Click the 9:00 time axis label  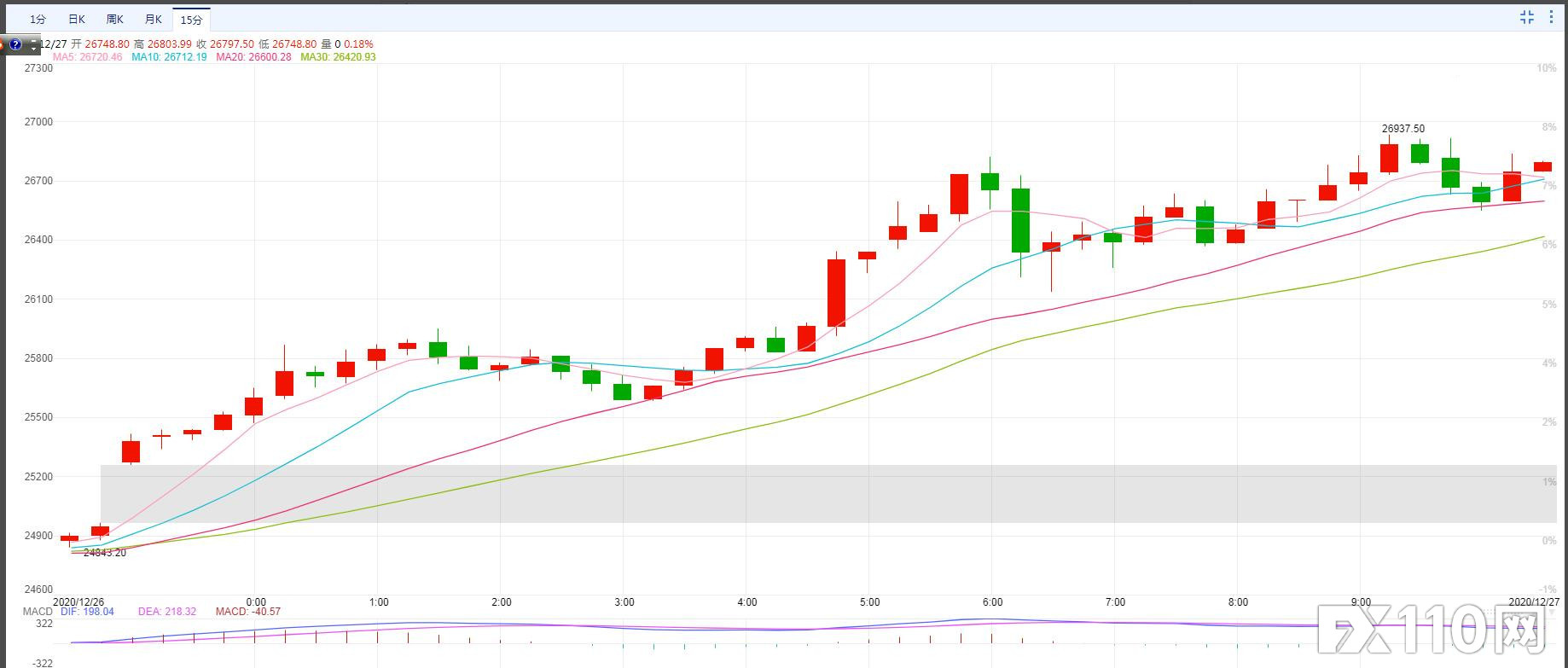pos(1361,602)
